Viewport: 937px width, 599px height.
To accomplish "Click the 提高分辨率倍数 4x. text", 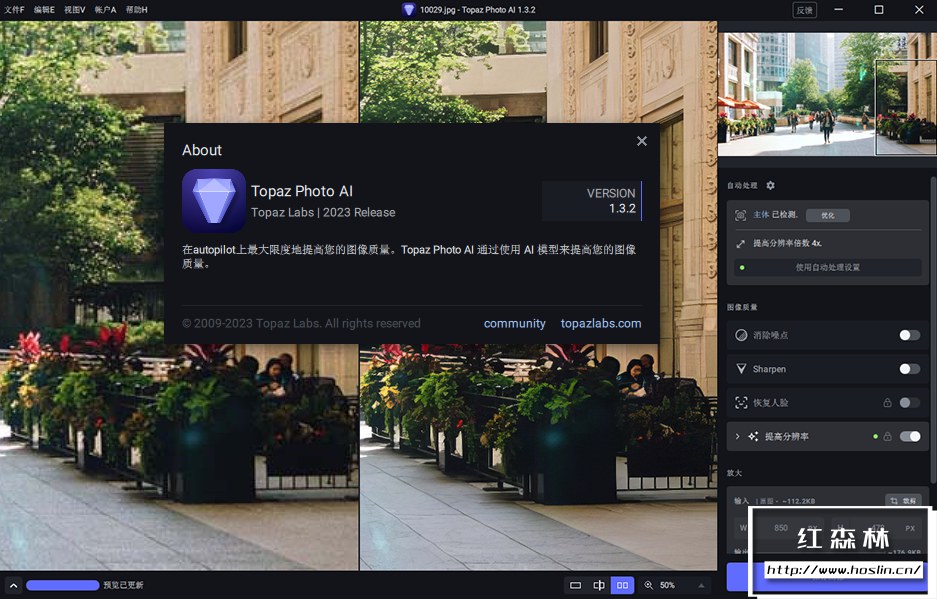I will (x=787, y=243).
